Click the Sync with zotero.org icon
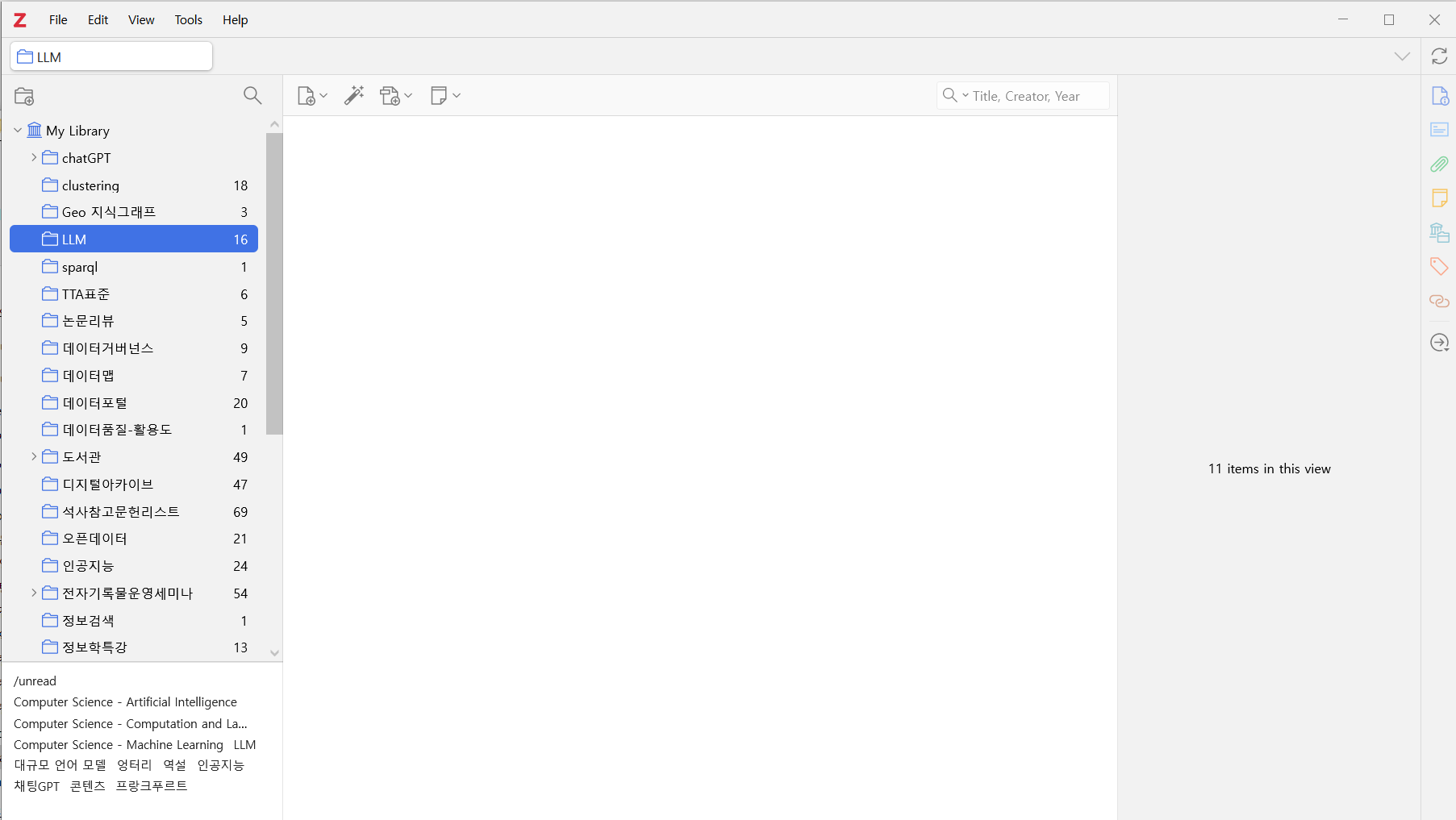This screenshot has height=820, width=1456. coord(1439,56)
